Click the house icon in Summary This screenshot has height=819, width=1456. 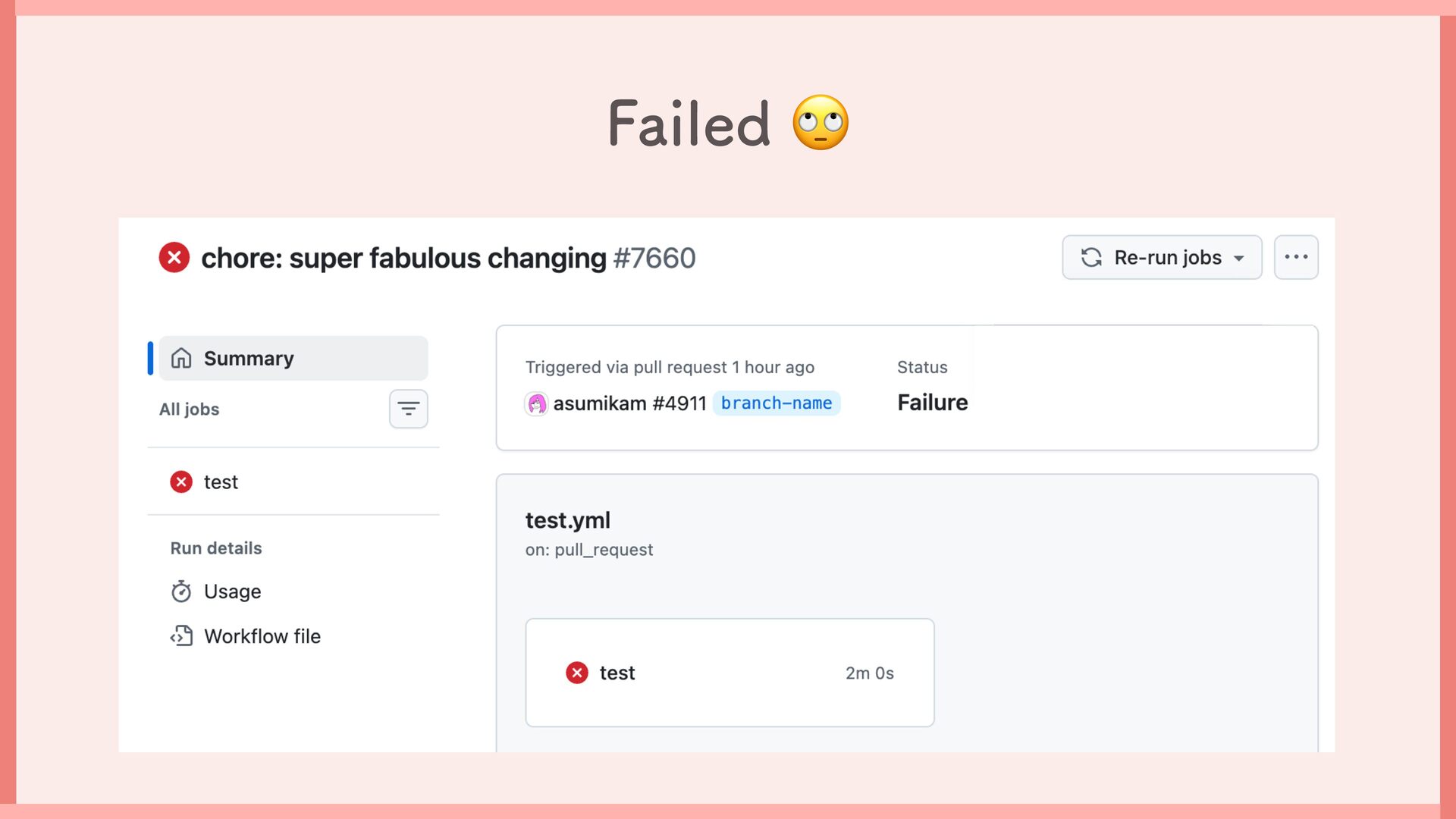click(x=181, y=358)
